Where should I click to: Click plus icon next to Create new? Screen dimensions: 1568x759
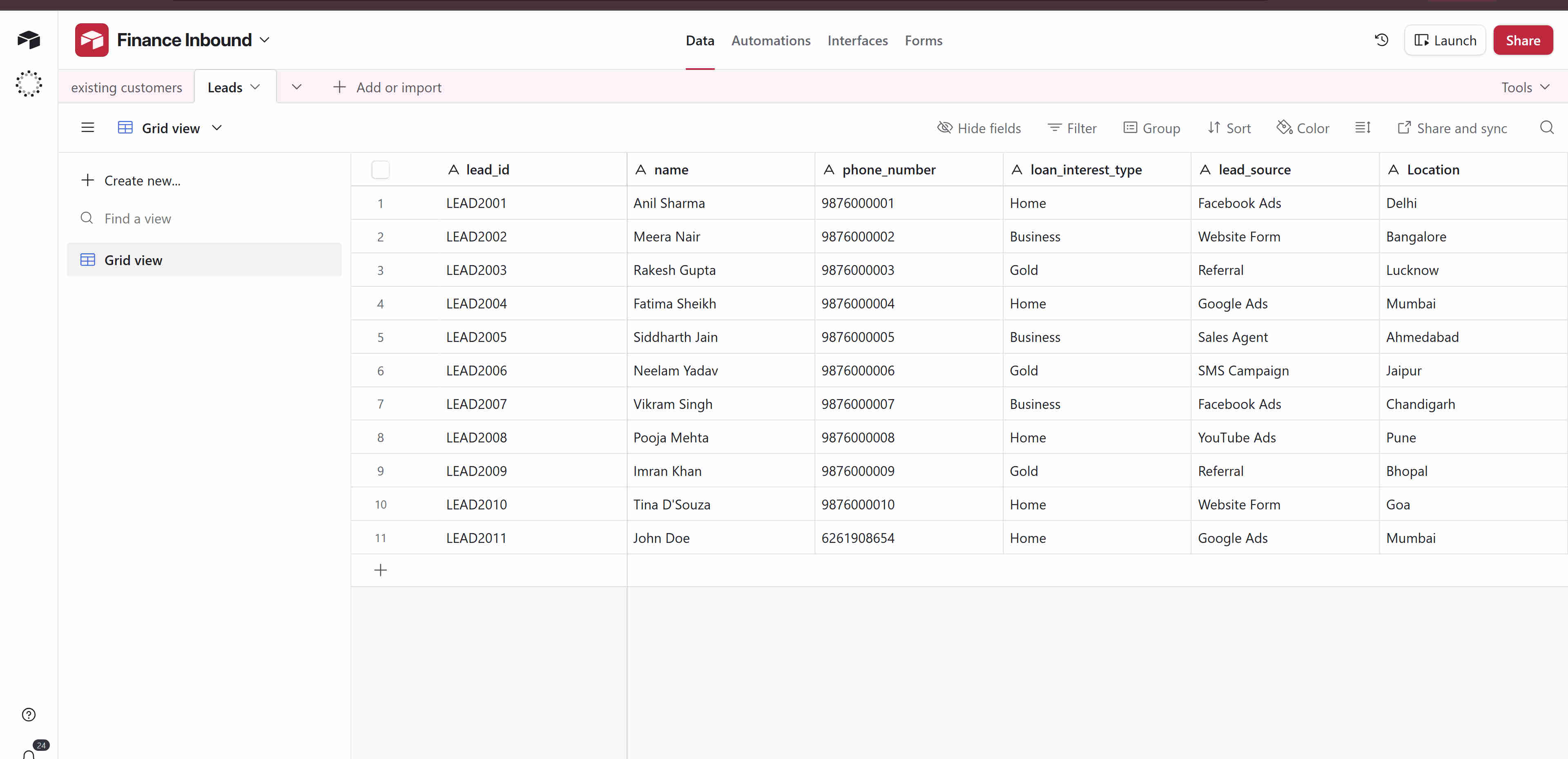click(88, 180)
